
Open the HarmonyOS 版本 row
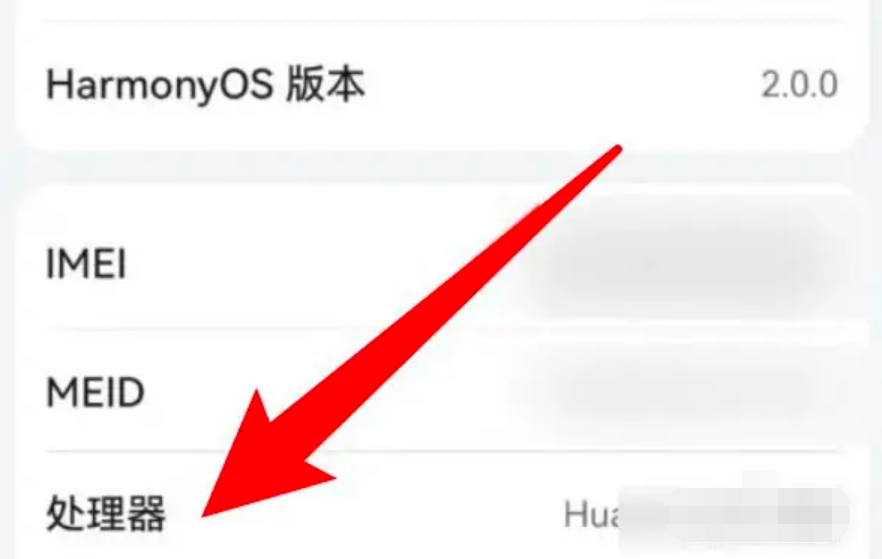tap(441, 85)
